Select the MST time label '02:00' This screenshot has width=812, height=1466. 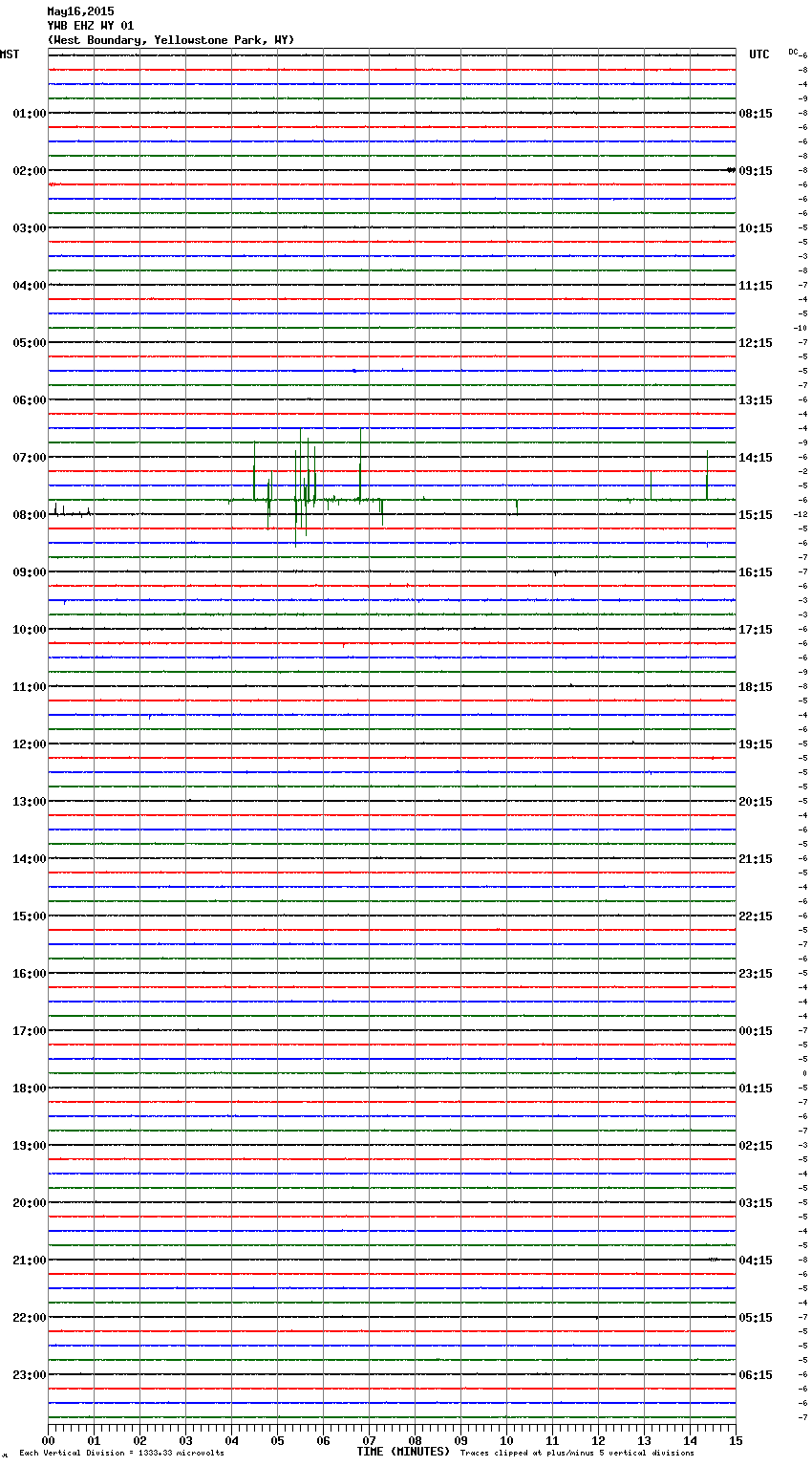pyautogui.click(x=30, y=171)
